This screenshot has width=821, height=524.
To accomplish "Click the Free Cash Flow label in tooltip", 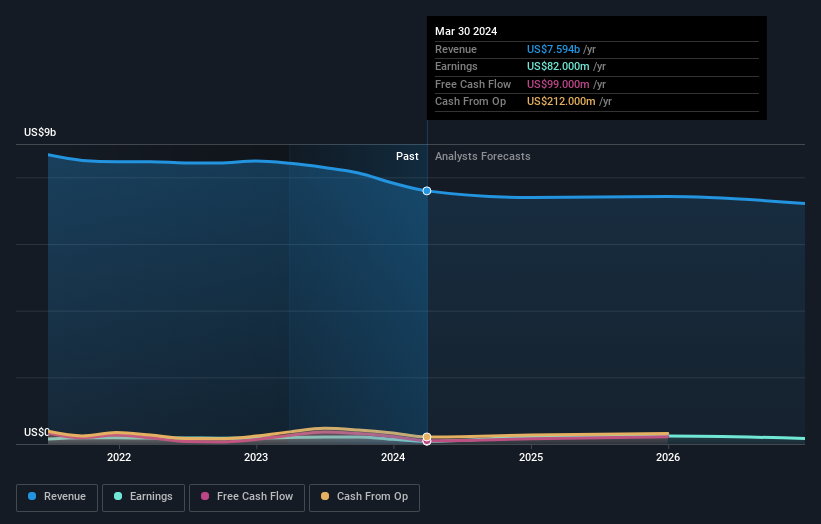I will (473, 84).
